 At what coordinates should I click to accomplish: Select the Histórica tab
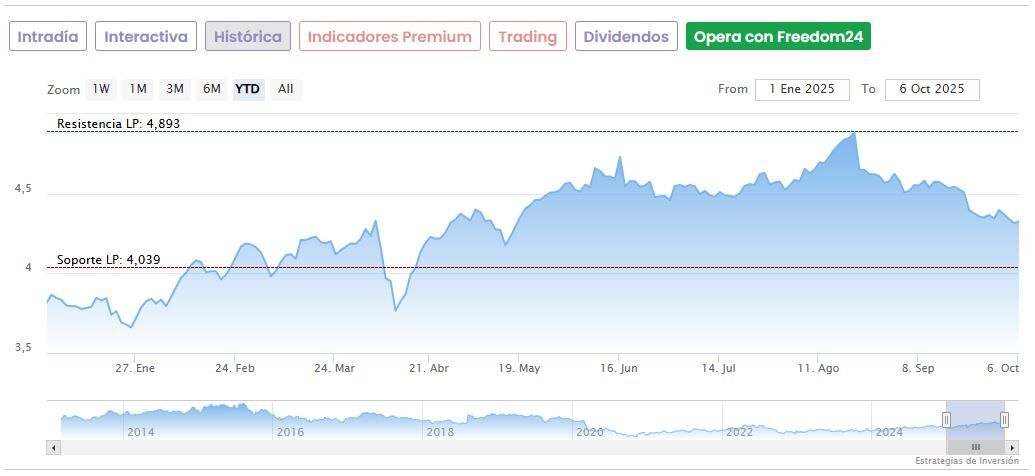point(248,37)
